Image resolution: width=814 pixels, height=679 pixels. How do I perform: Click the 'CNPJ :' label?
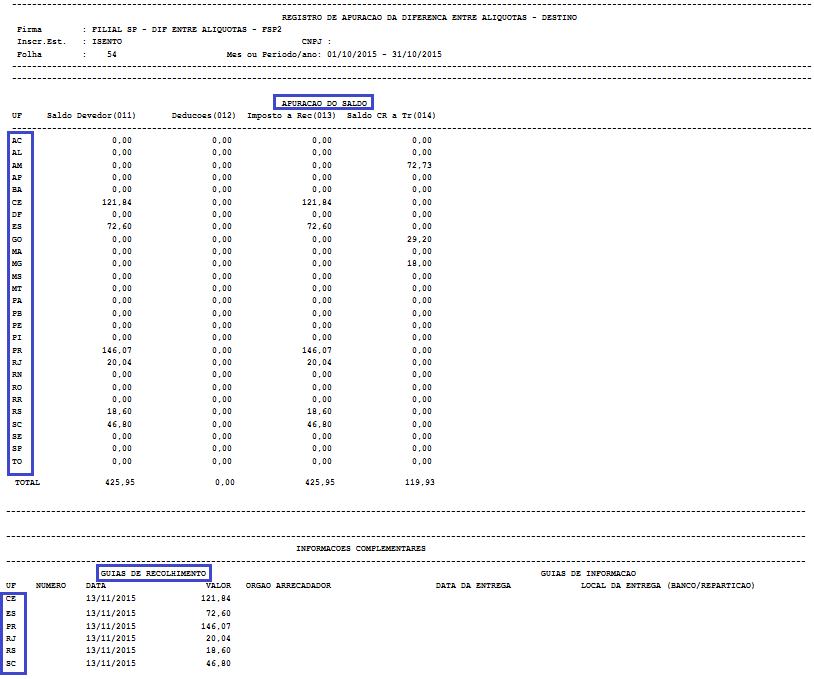(316, 42)
